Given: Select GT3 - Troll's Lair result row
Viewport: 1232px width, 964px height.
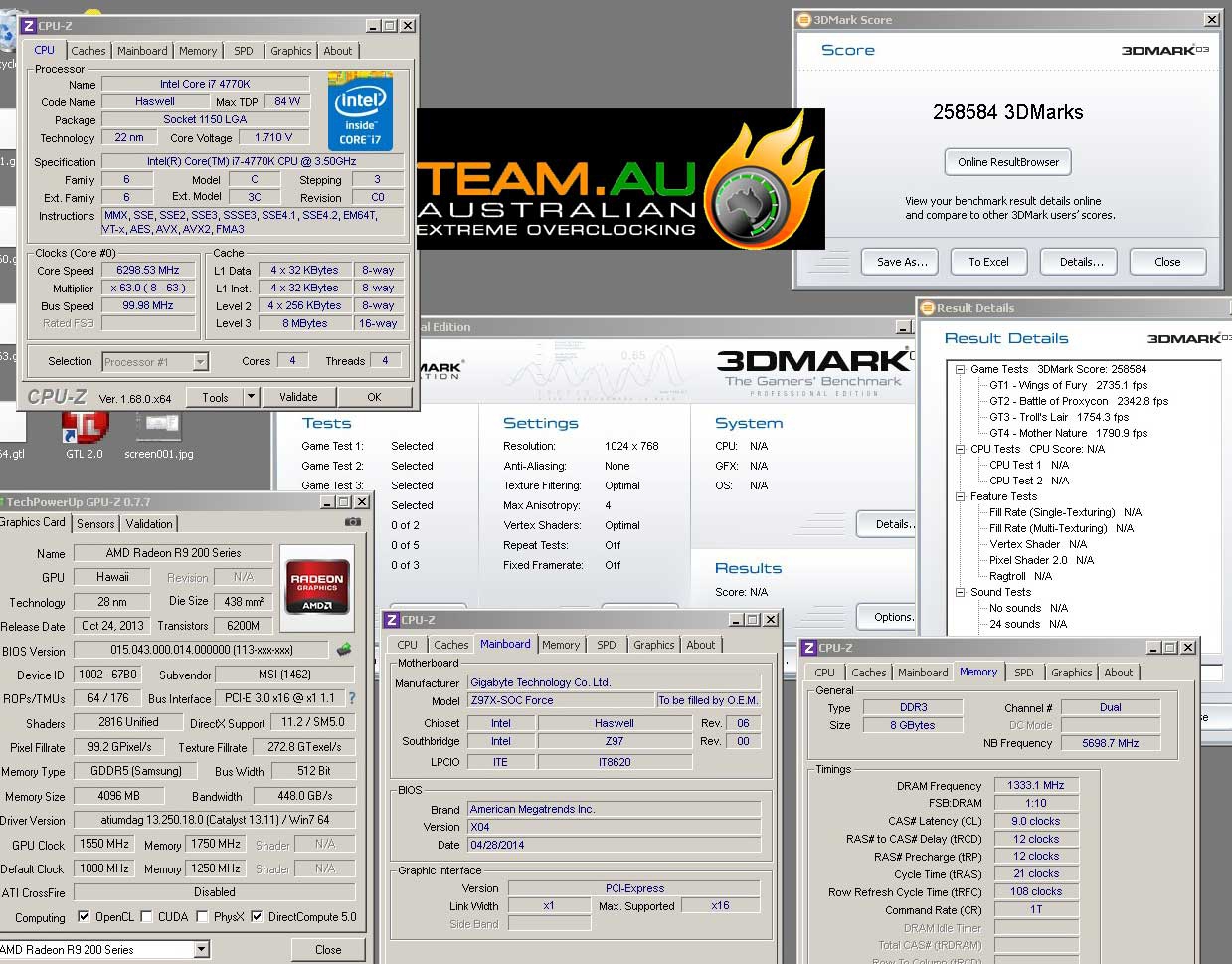Looking at the screenshot, I should click(1058, 417).
